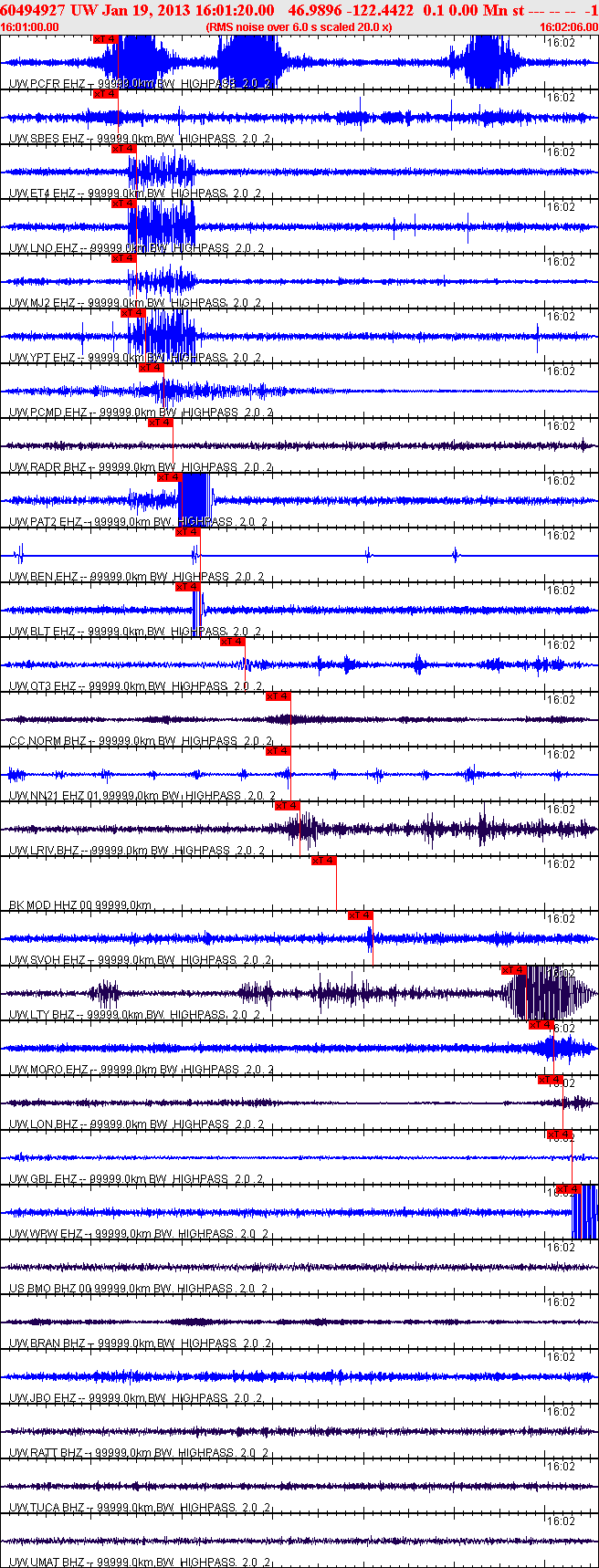
Task: Click the coordinates 46.9896 -122.4422 in header
Action: 350,10
